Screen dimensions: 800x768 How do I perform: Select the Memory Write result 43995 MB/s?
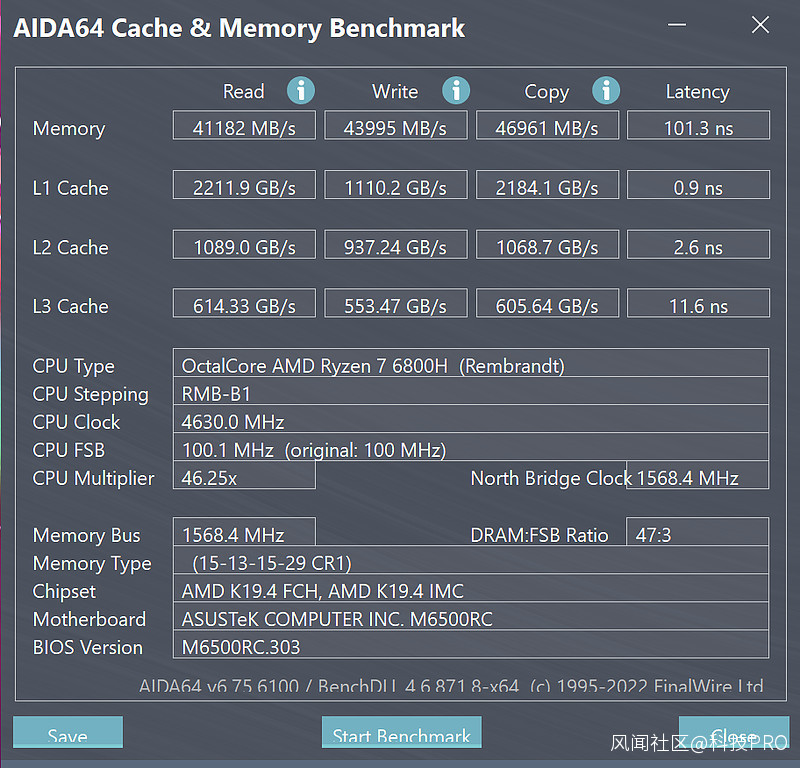click(395, 127)
